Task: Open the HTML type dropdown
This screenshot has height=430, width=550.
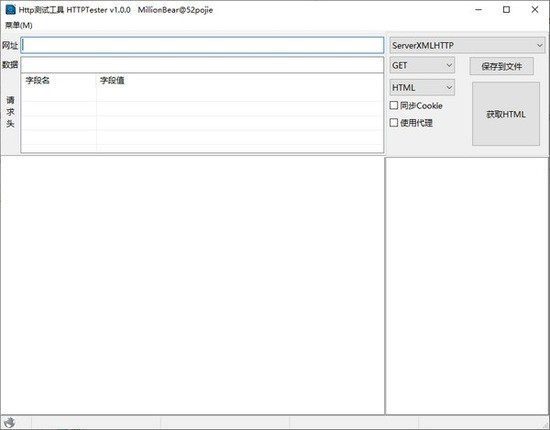Action: (x=422, y=87)
